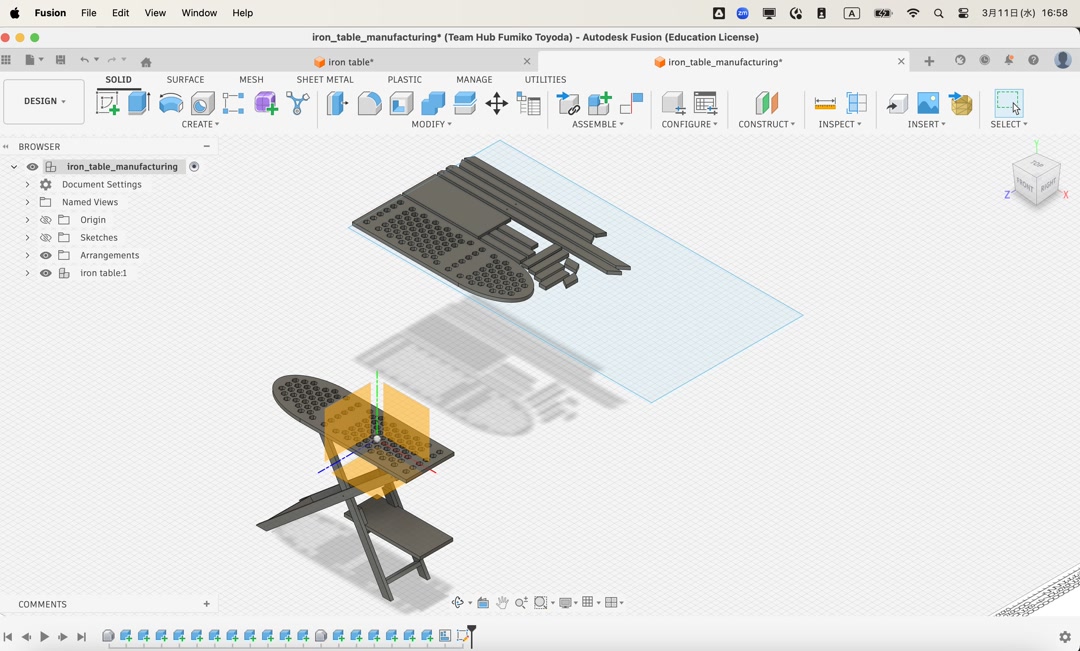The height and width of the screenshot is (651, 1080).
Task: Hide the iron table:1 component
Action: (45, 273)
